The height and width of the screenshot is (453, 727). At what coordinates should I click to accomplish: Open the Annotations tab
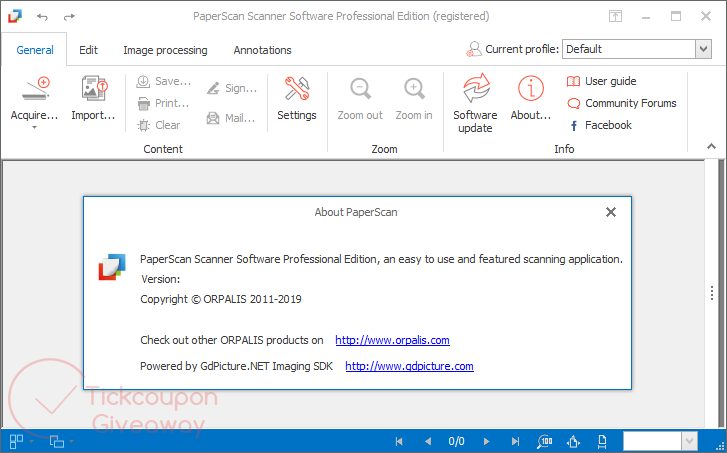262,50
